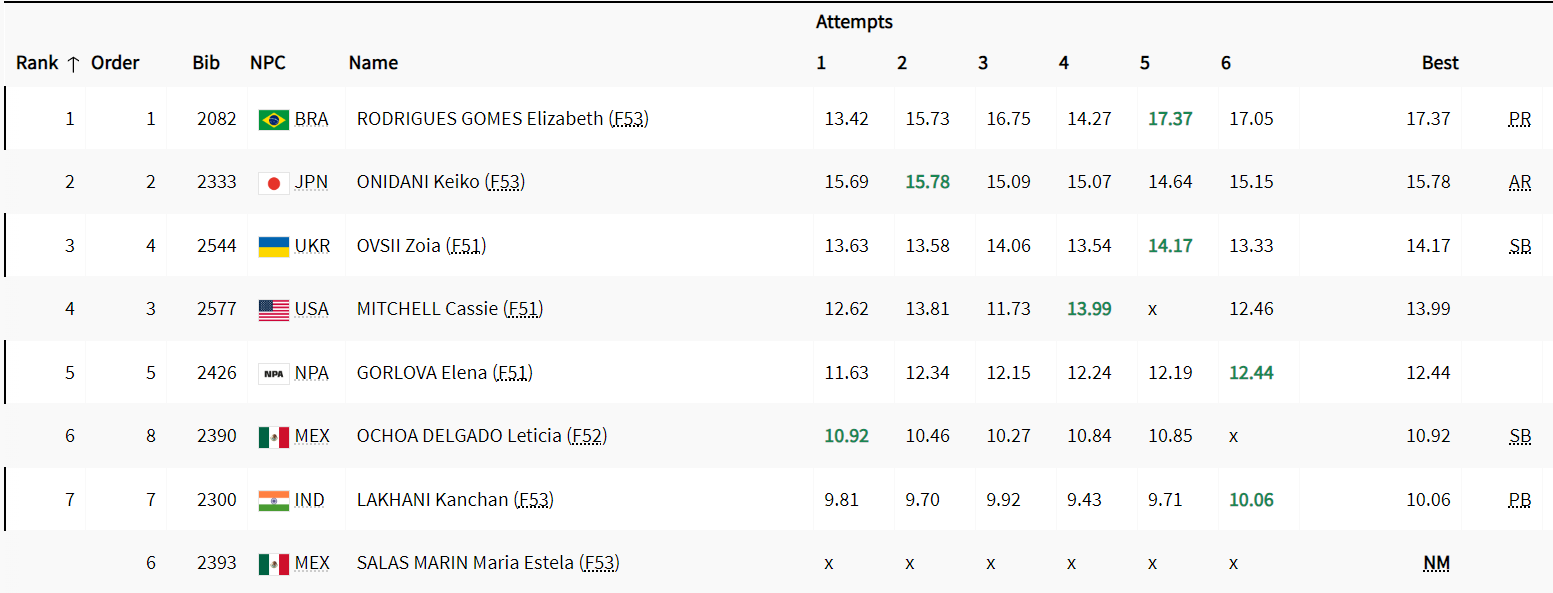
Task: Sort table by Rank column arrow
Action: (73, 63)
